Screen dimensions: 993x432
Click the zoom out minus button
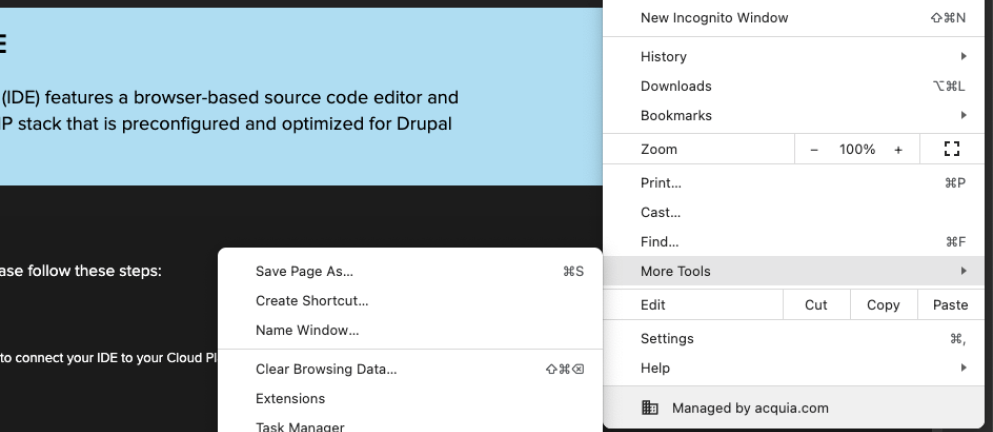(814, 150)
